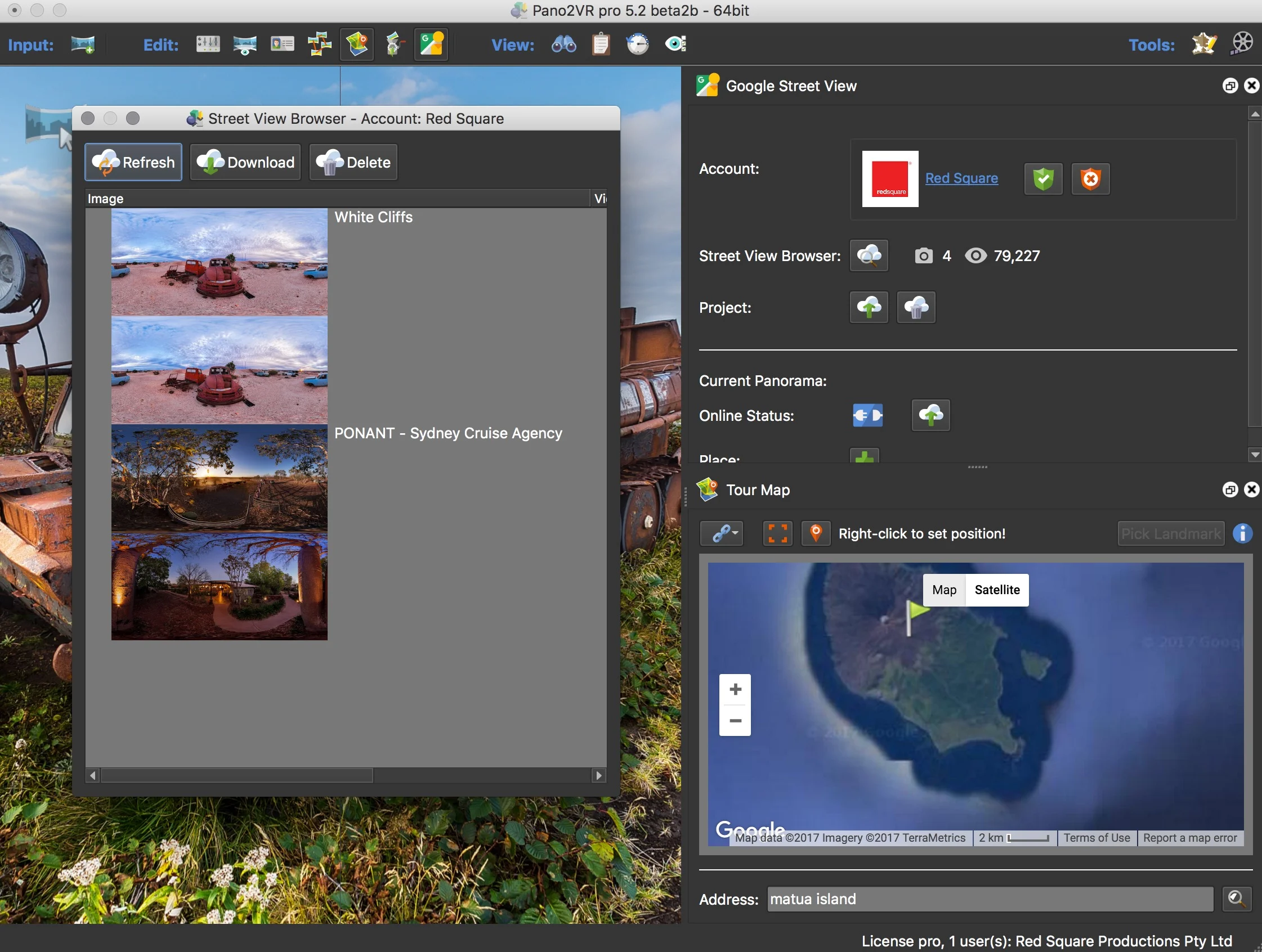This screenshot has width=1262, height=952.
Task: Open the link mode dropdown in Tour Map
Action: [x=722, y=534]
